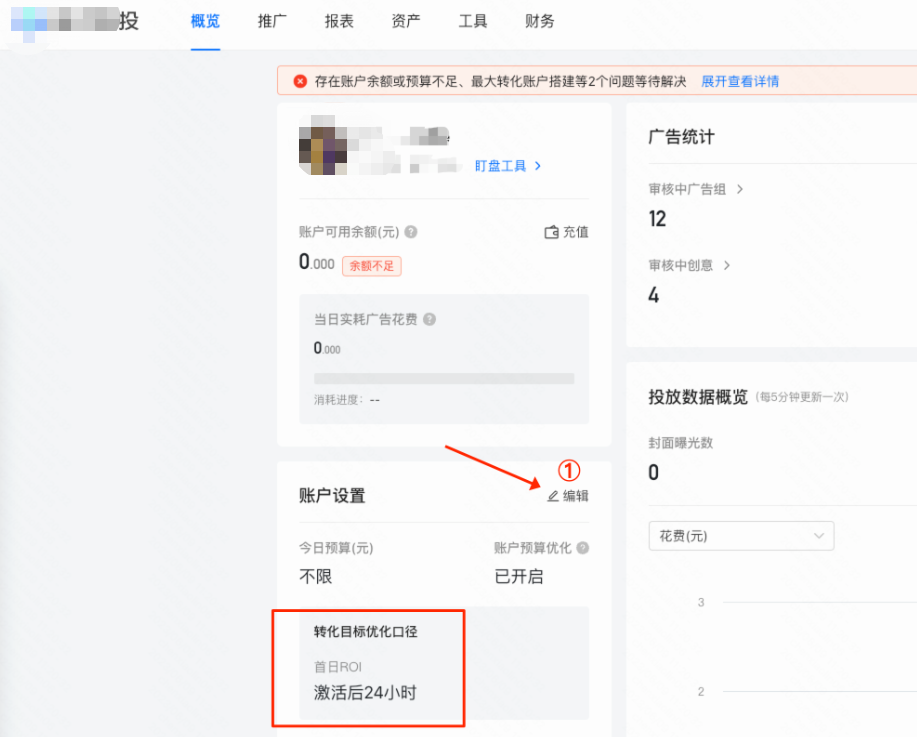Viewport: 917px width, 737px height.
Task: Click the help icon next to 账户预算优化
Action: click(x=583, y=548)
